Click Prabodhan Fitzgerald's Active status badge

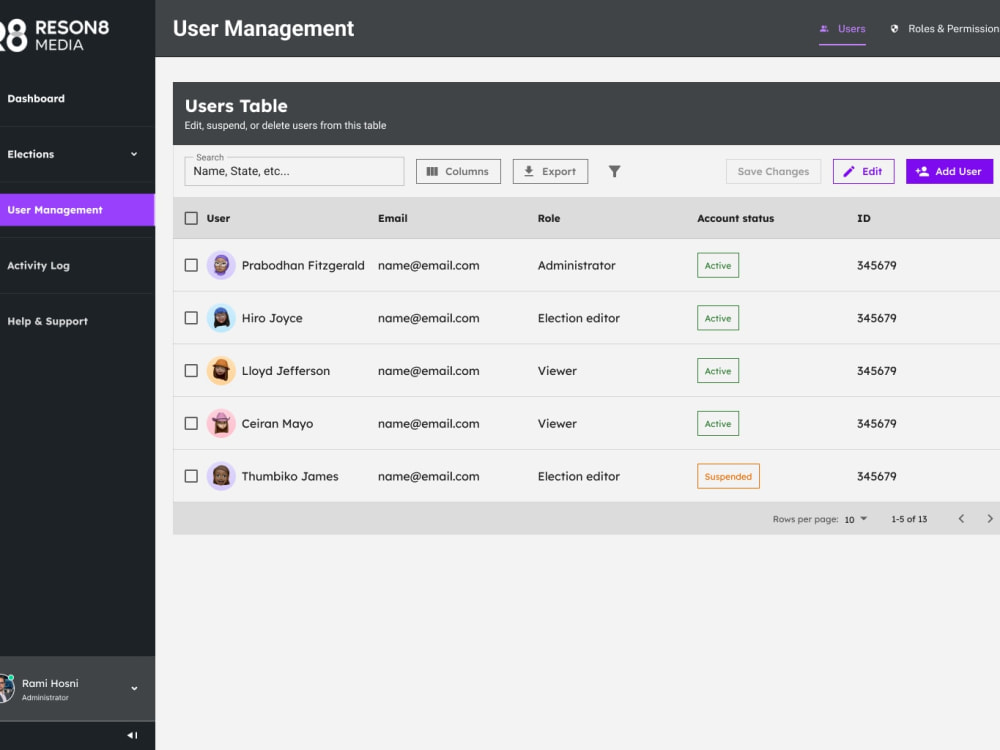[x=718, y=265]
